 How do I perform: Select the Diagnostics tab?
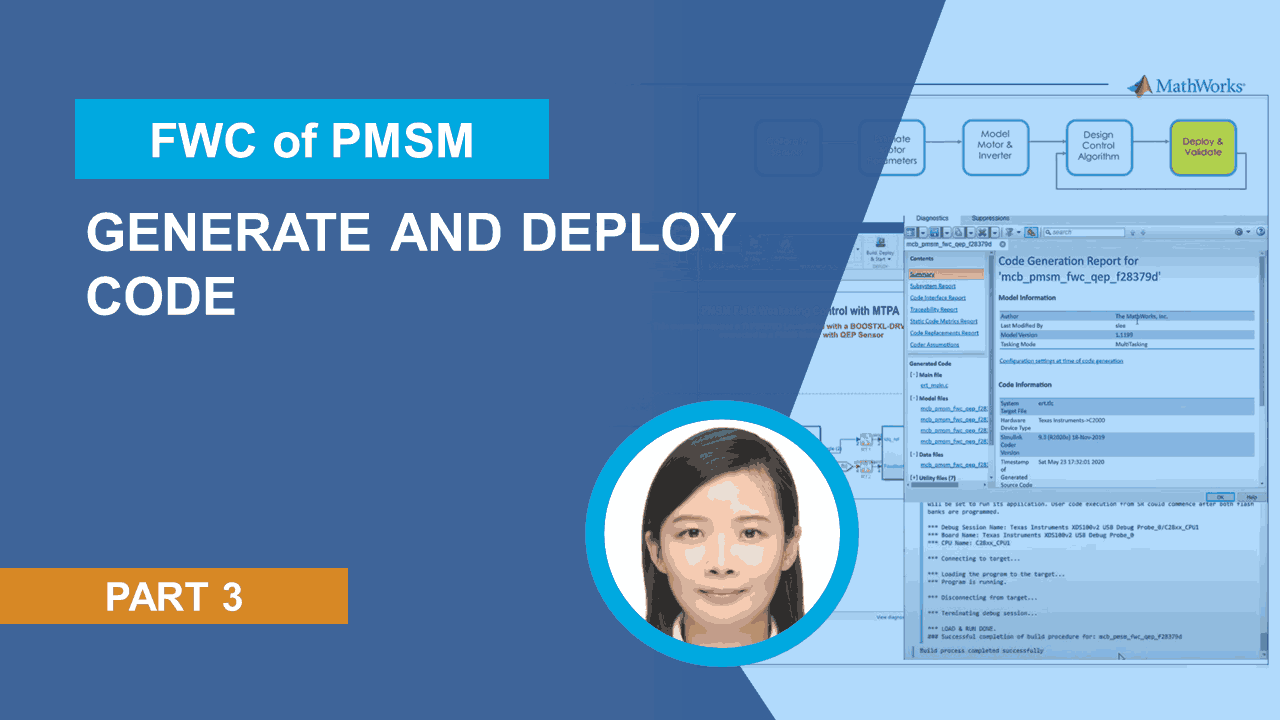pos(932,218)
